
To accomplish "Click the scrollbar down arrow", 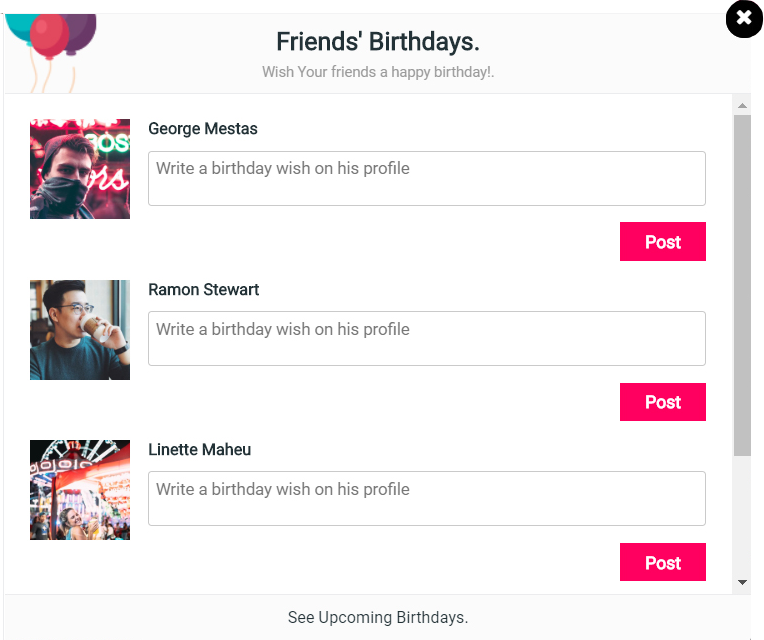I will (x=742, y=582).
